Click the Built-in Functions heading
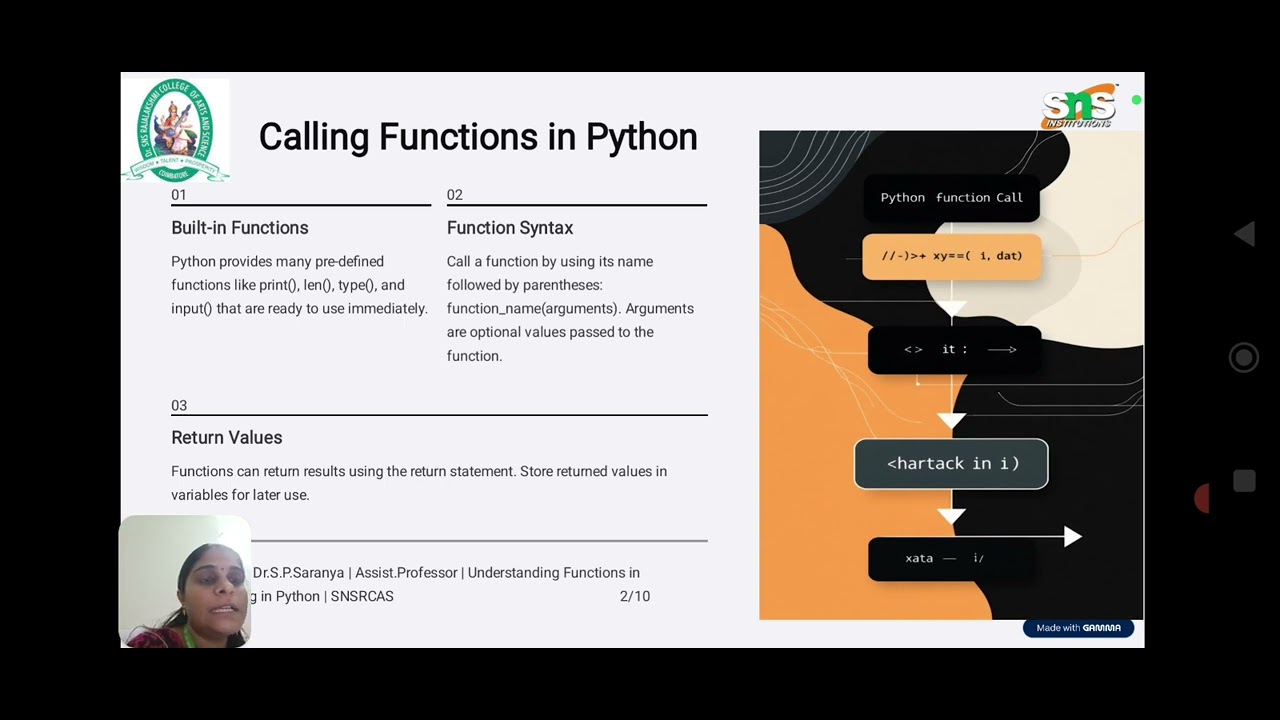 [240, 228]
